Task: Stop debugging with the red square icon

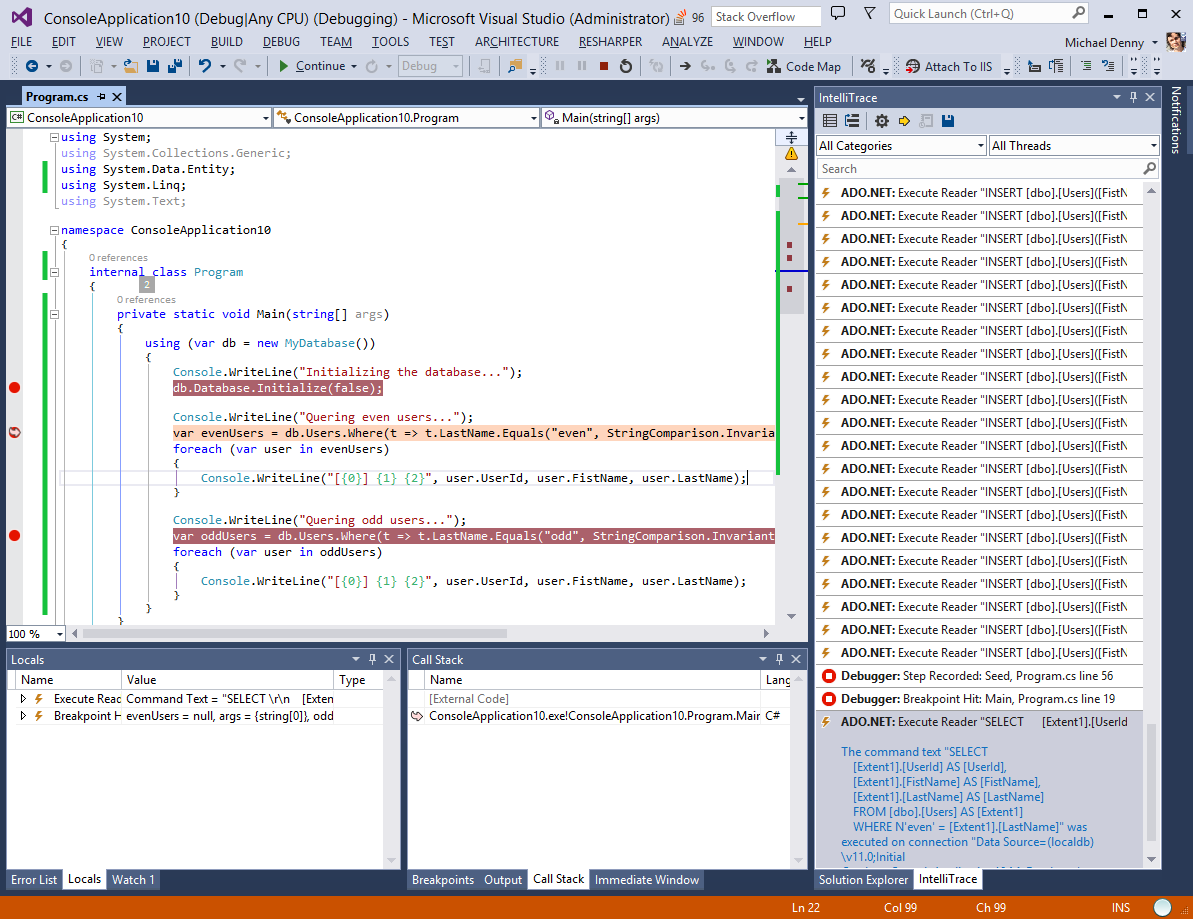Action: pos(603,66)
